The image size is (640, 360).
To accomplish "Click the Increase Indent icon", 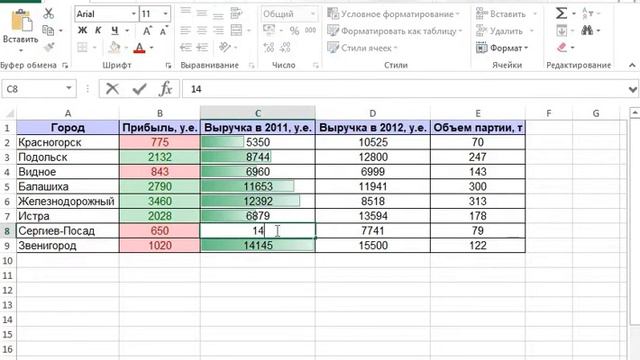I will (x=202, y=48).
